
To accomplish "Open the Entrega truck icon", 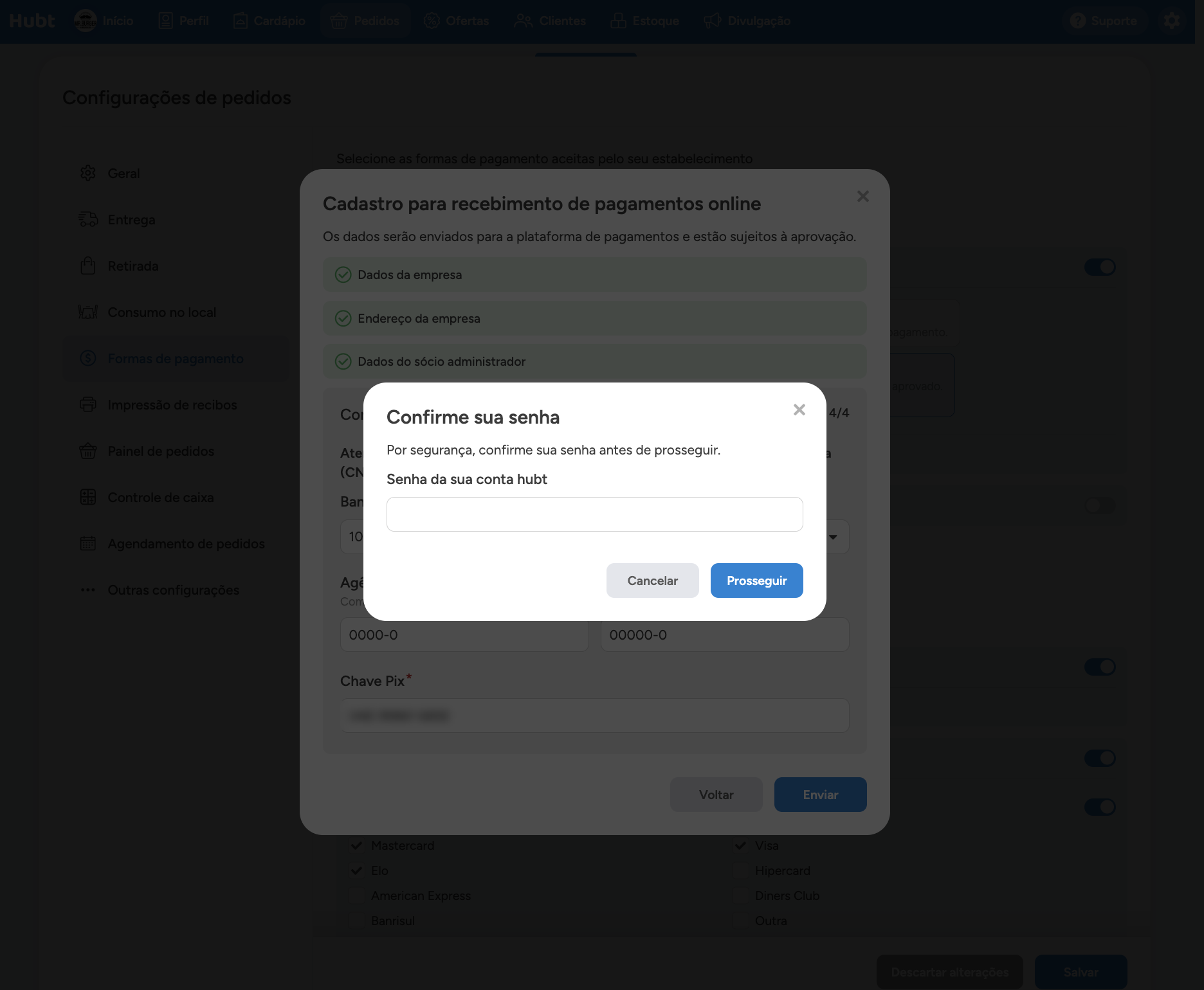I will (88, 219).
